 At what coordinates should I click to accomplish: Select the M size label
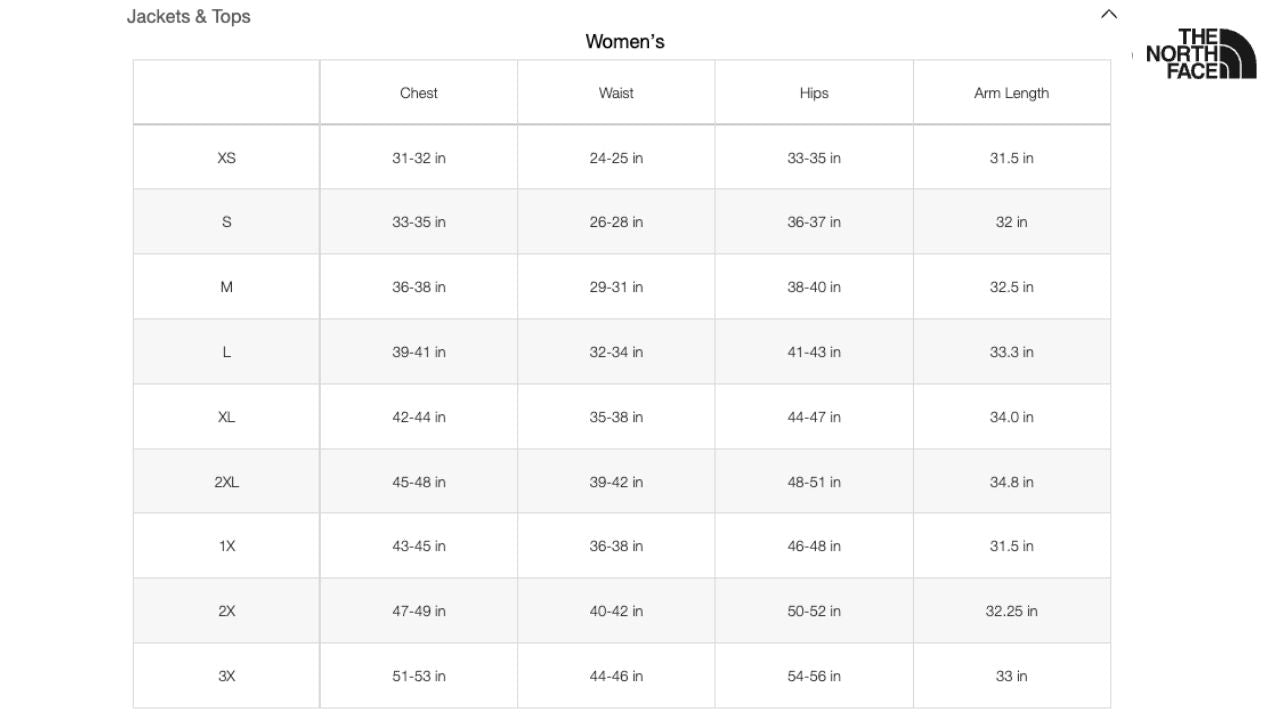click(x=226, y=286)
